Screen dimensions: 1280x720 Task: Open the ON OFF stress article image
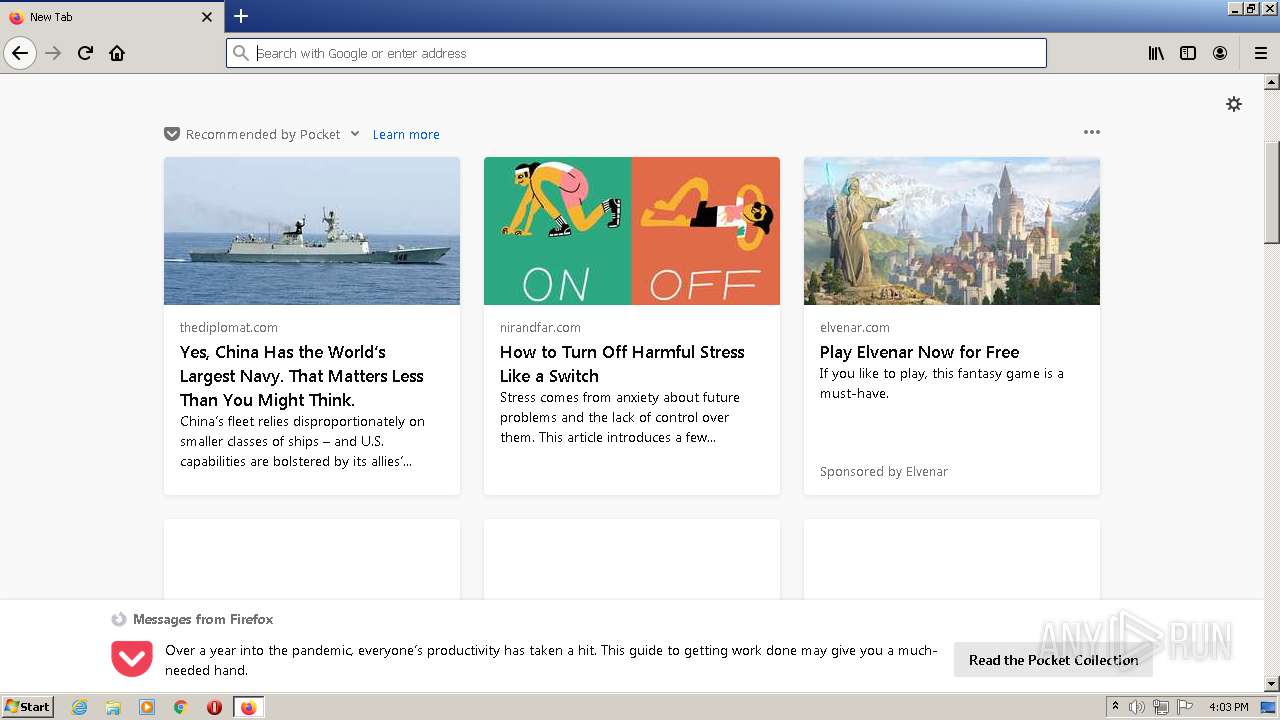point(632,231)
